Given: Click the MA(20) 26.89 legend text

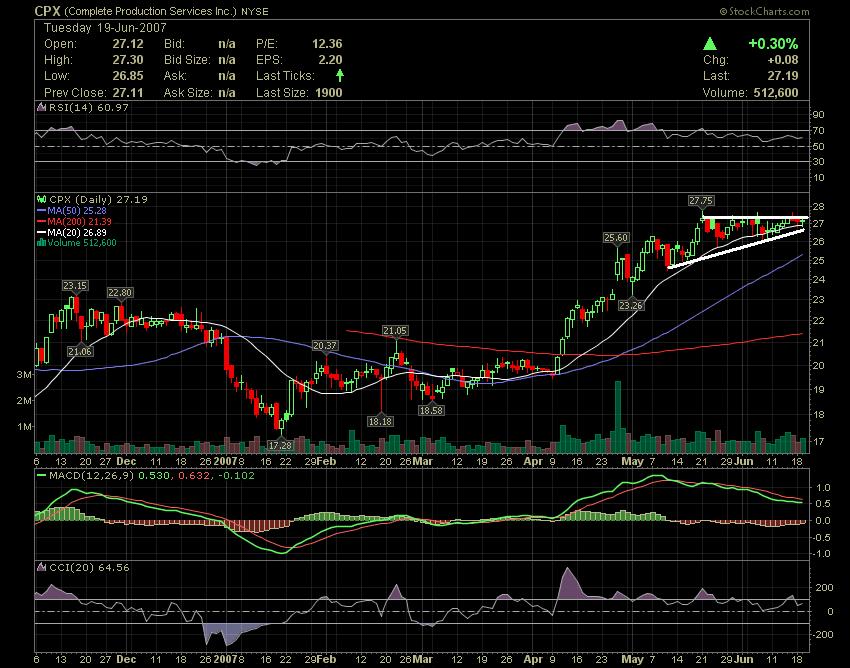Looking at the screenshot, I should (77, 232).
